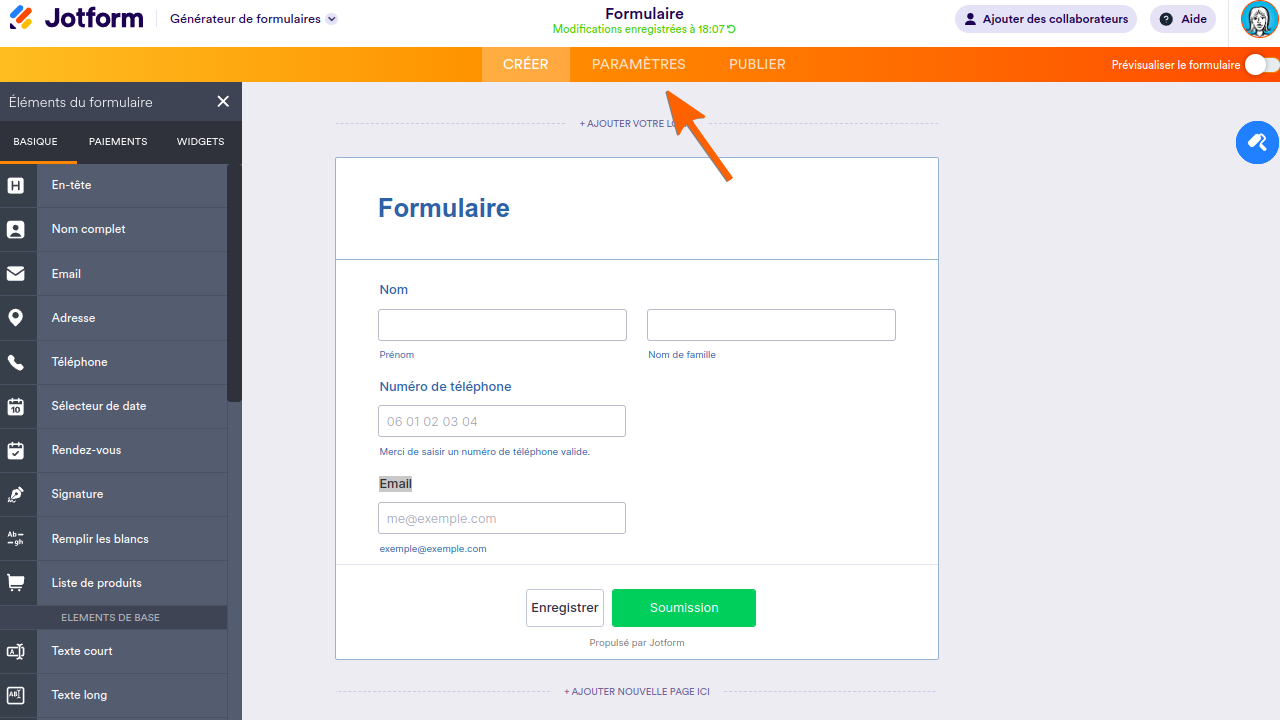Click the Téléphone handset icon
1280x720 pixels.
coord(16,362)
